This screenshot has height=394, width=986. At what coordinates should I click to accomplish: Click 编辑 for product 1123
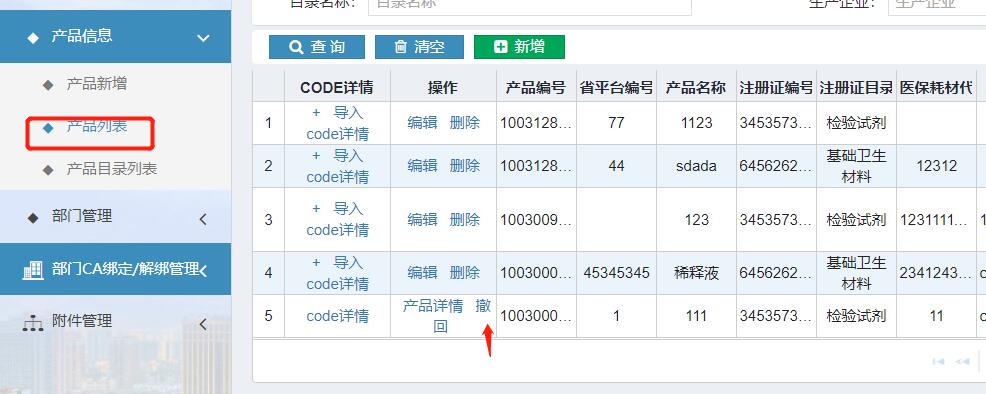click(423, 123)
